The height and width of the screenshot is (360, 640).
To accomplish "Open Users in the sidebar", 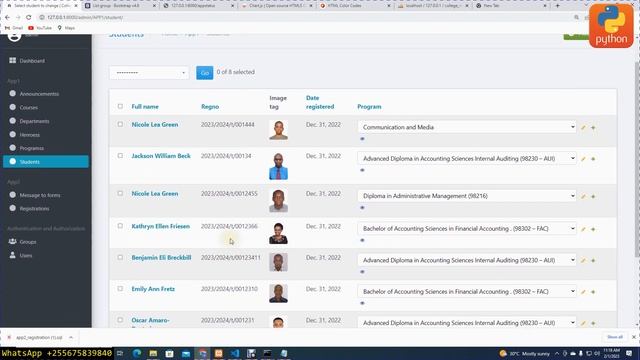I will tap(26, 256).
